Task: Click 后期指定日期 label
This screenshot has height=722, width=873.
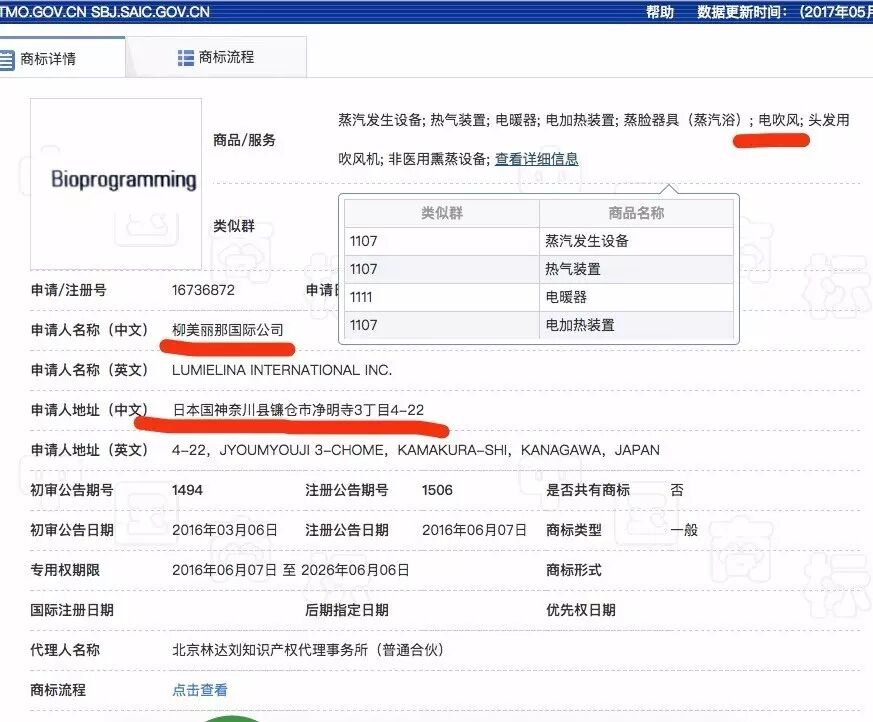Action: [x=347, y=610]
